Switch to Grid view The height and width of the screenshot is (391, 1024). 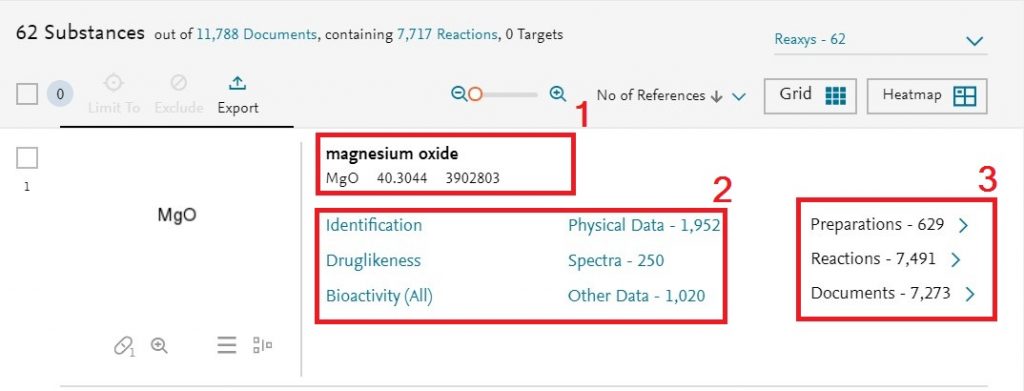[810, 96]
